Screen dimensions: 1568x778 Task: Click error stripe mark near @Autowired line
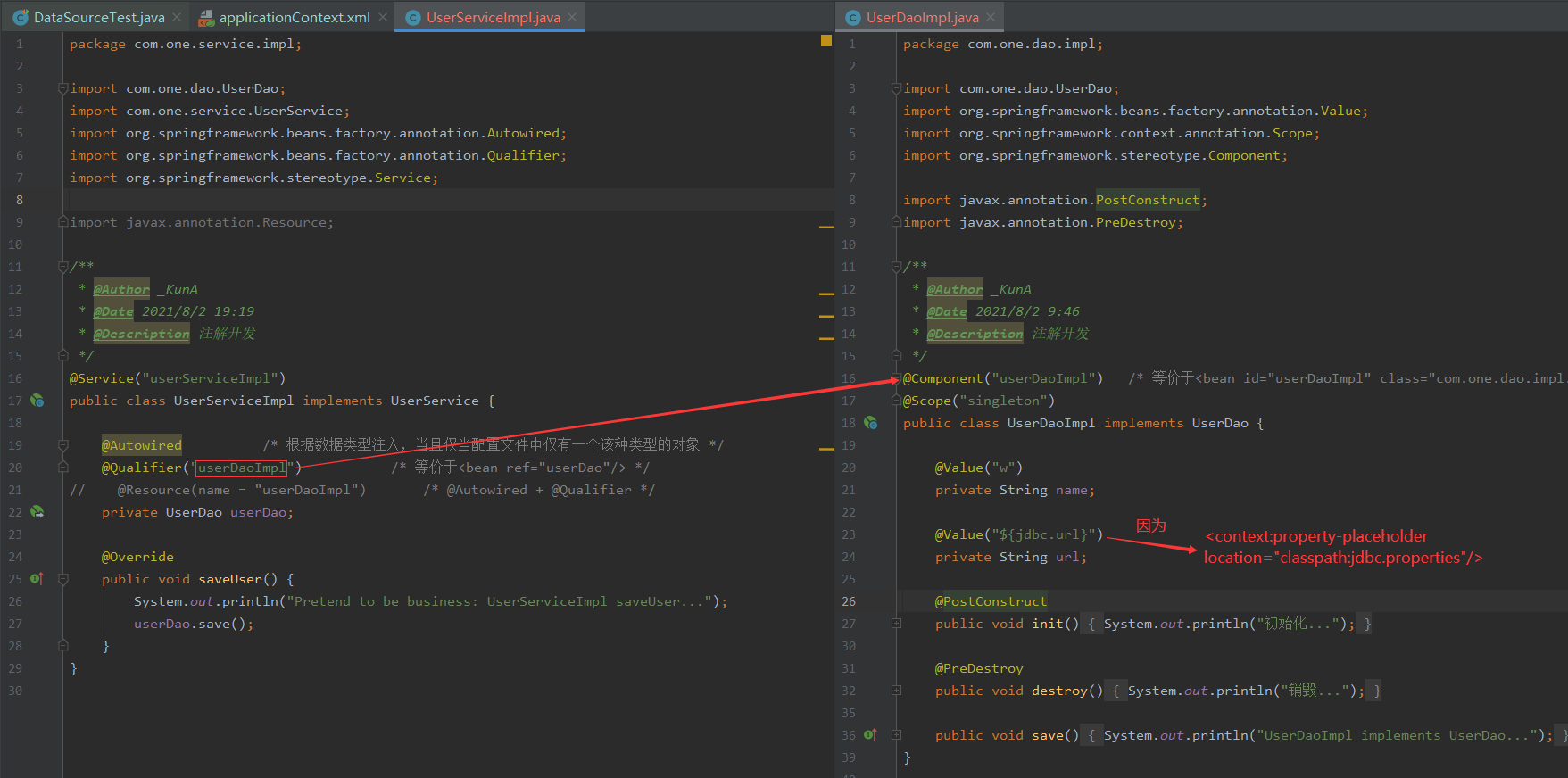click(x=826, y=450)
